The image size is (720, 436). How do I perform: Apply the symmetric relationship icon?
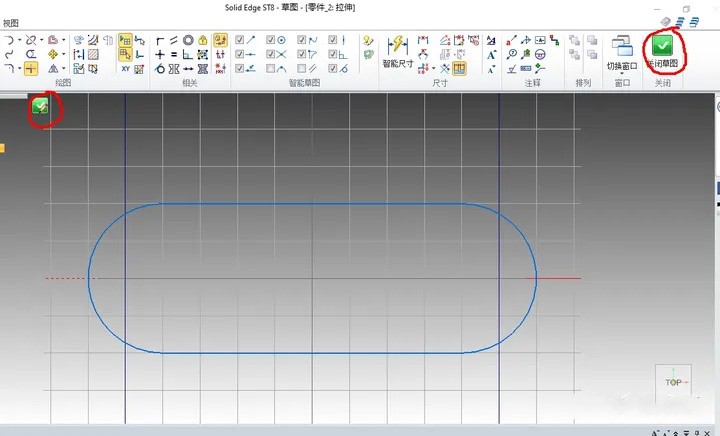(174, 69)
